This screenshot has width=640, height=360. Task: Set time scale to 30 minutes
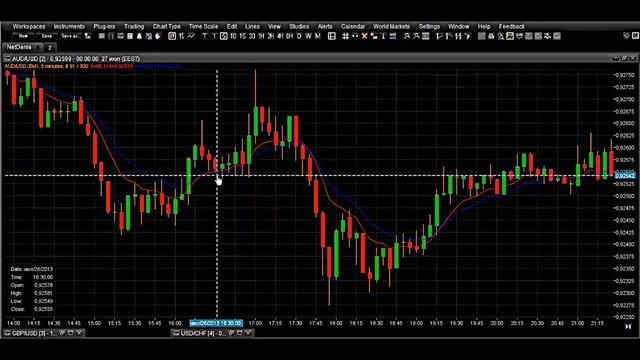252,36
